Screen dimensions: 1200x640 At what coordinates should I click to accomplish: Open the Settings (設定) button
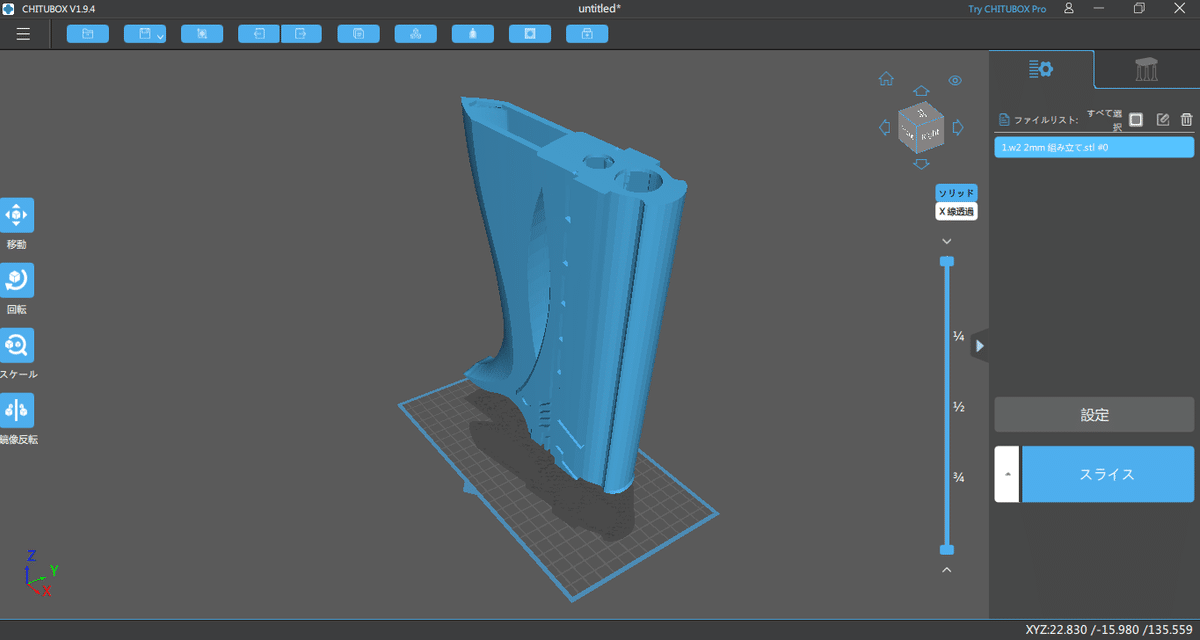pyautogui.click(x=1094, y=415)
